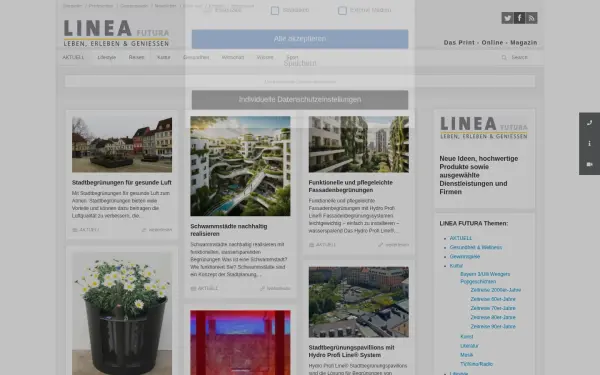Open headline Stadtbegrünungen für gesunde Luft
Screen dimensions: 600x375
[x=122, y=183]
